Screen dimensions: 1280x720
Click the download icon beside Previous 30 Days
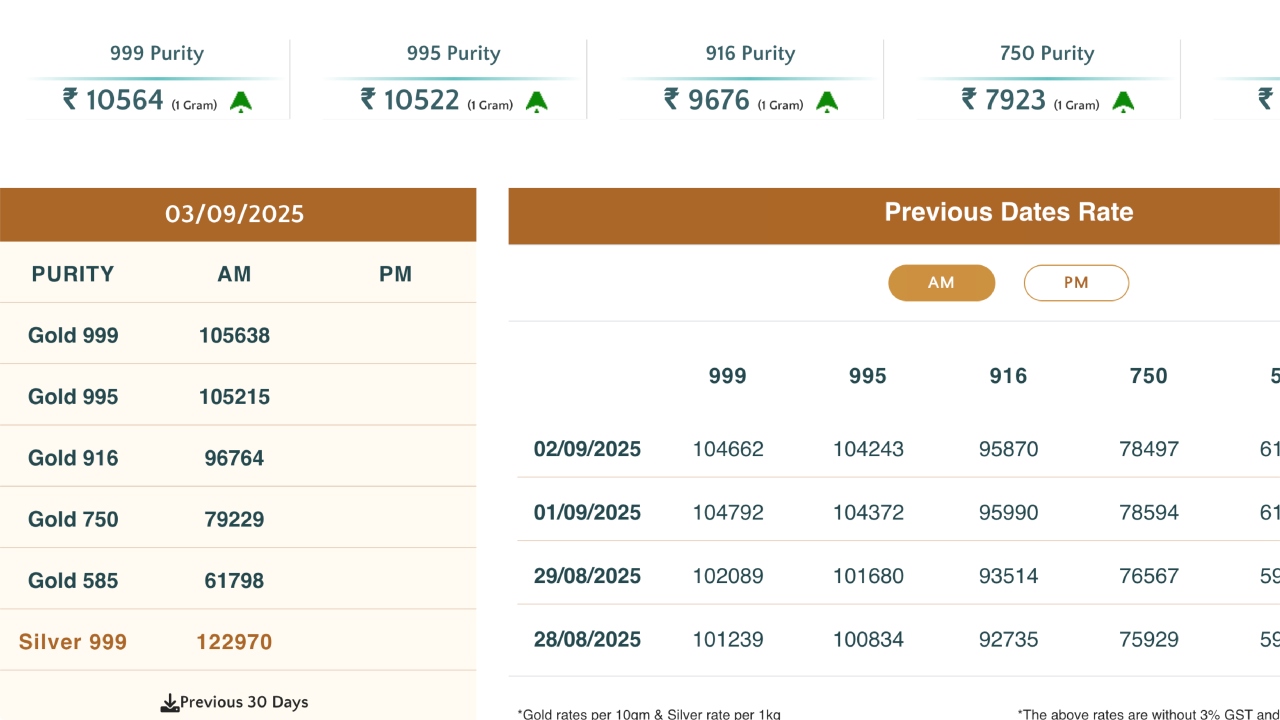(x=170, y=703)
